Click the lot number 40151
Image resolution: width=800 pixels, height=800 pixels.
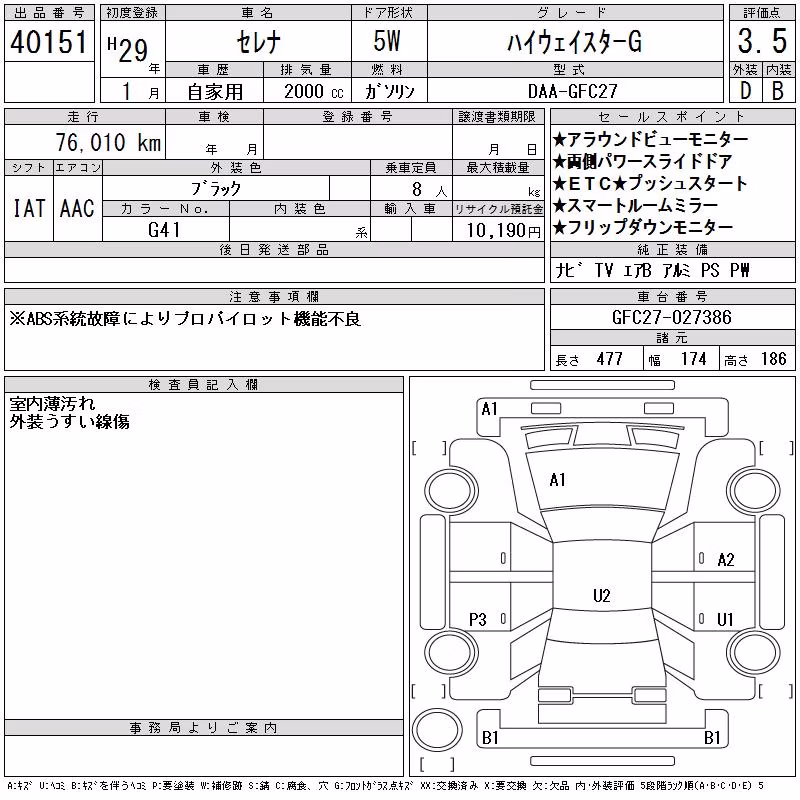point(49,41)
